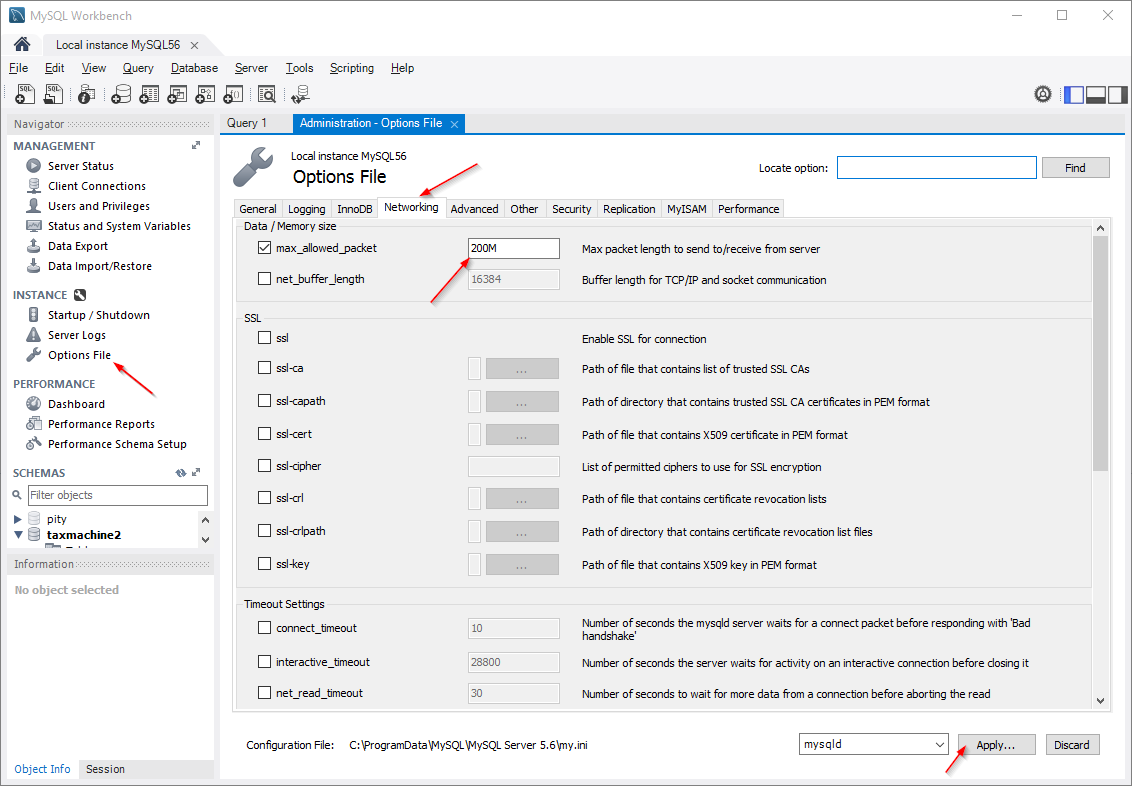Click the create new table icon
1132x786 pixels.
(150, 94)
